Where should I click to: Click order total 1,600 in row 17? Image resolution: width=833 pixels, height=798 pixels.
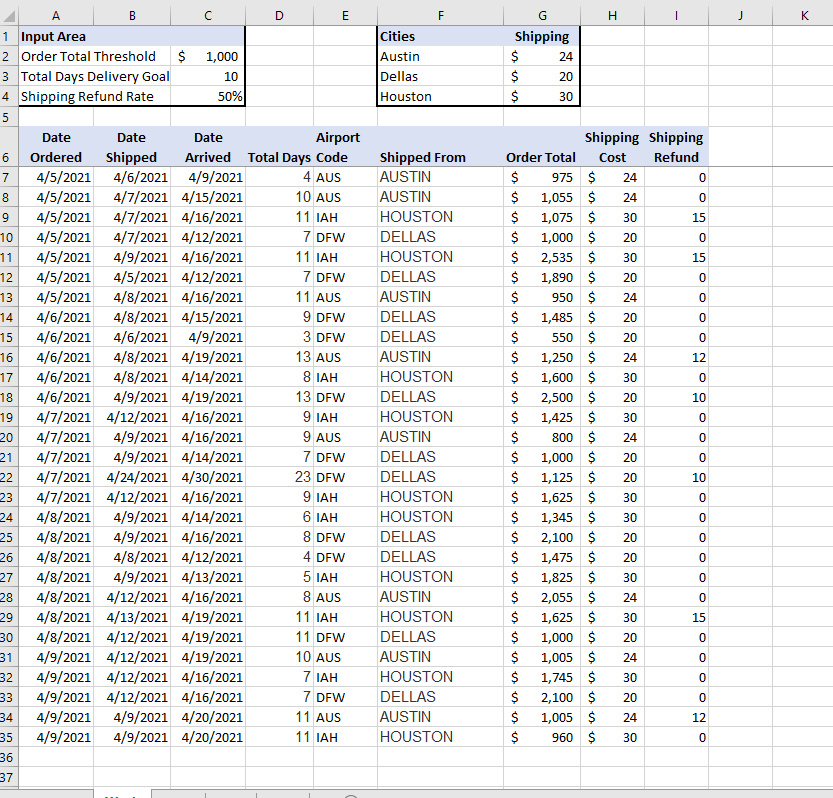542,378
